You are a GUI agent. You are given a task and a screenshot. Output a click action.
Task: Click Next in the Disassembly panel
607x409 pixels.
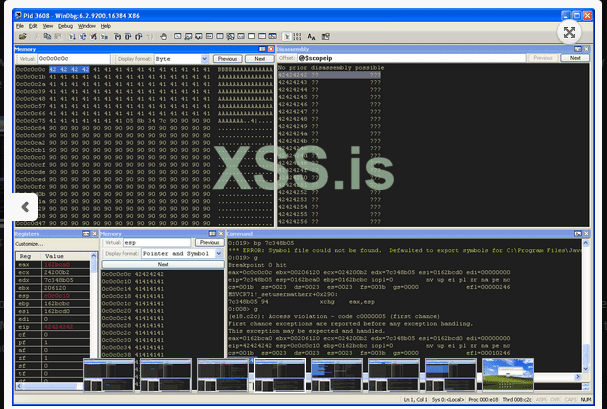pyautogui.click(x=575, y=58)
